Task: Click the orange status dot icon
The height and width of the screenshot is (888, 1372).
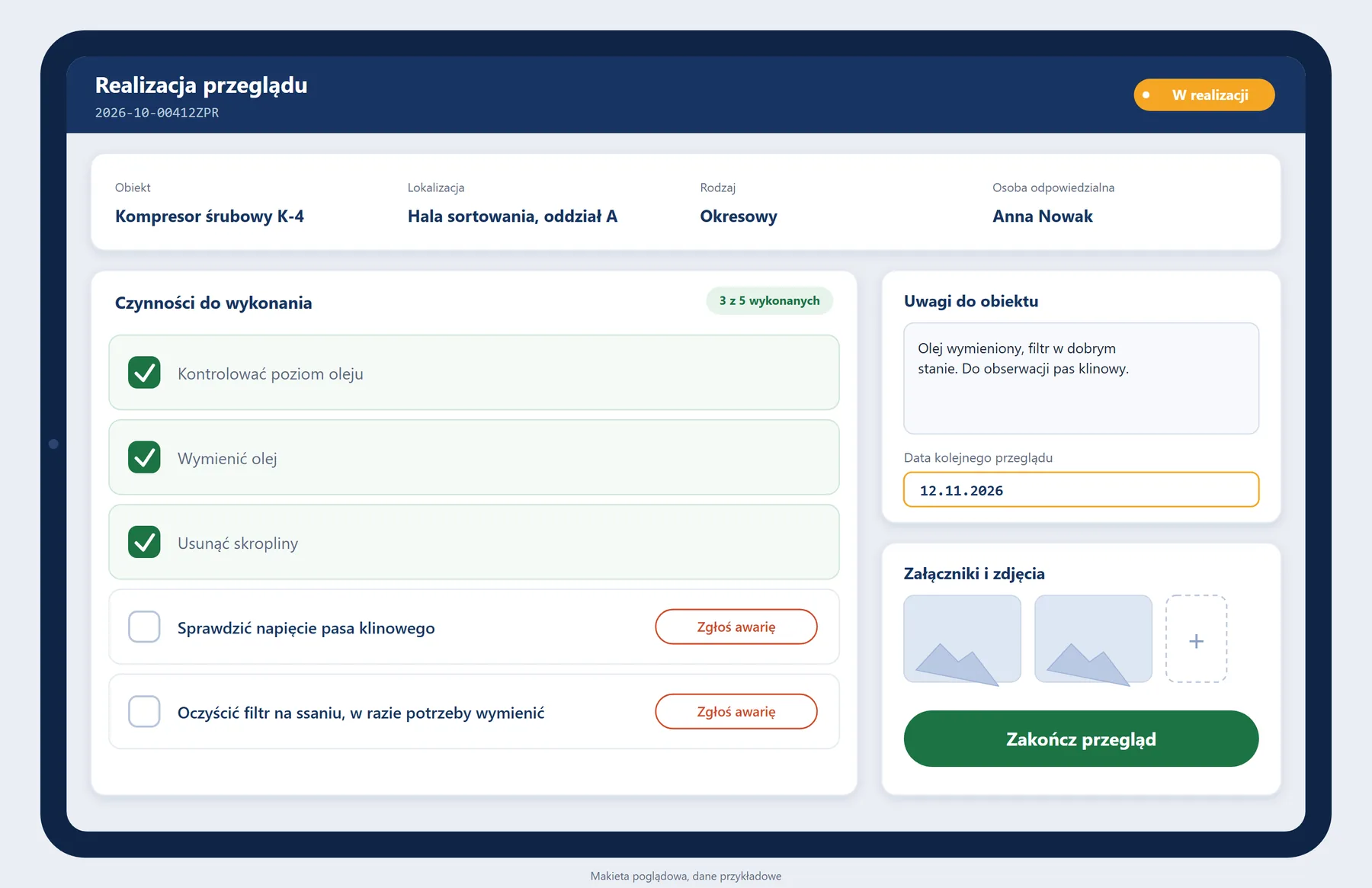Action: [x=1146, y=95]
